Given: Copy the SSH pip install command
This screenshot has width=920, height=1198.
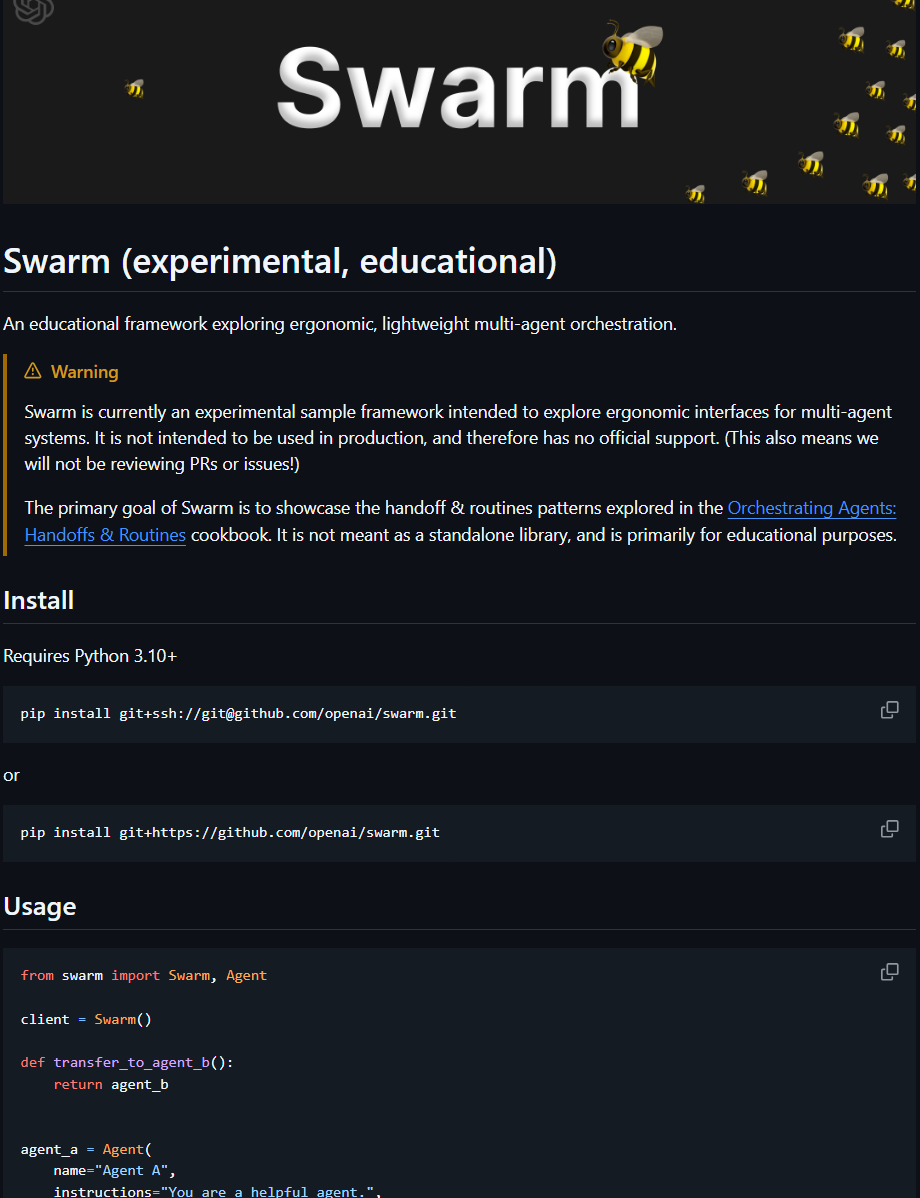Looking at the screenshot, I should coord(889,709).
